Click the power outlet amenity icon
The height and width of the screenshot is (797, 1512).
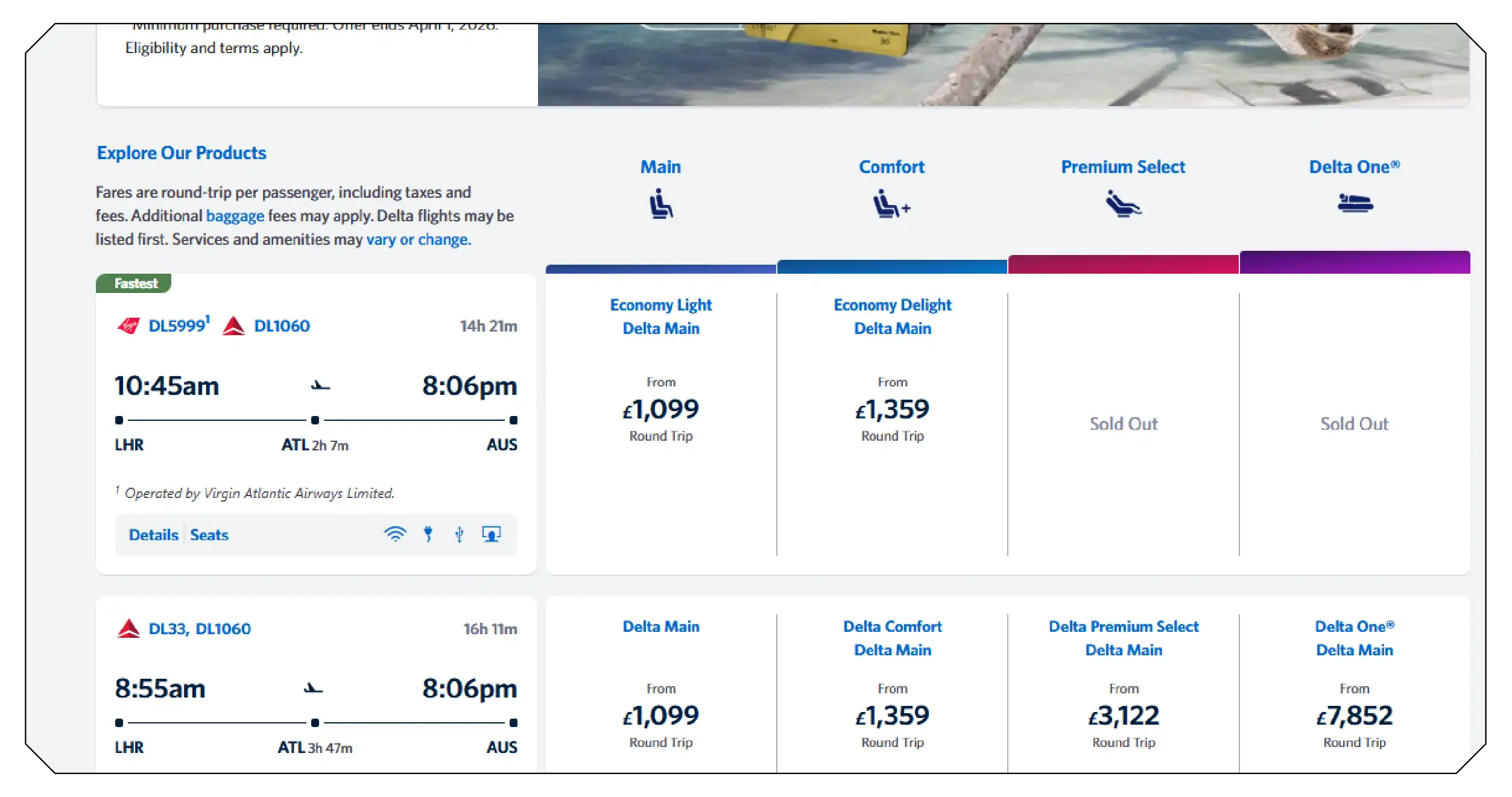coord(428,534)
